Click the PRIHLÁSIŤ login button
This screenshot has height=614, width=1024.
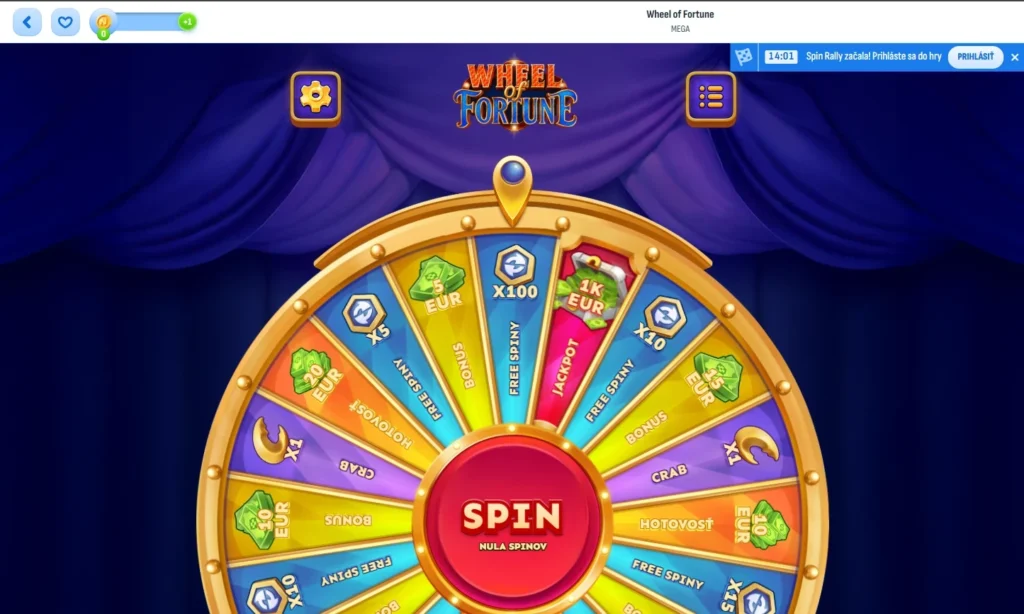[975, 57]
